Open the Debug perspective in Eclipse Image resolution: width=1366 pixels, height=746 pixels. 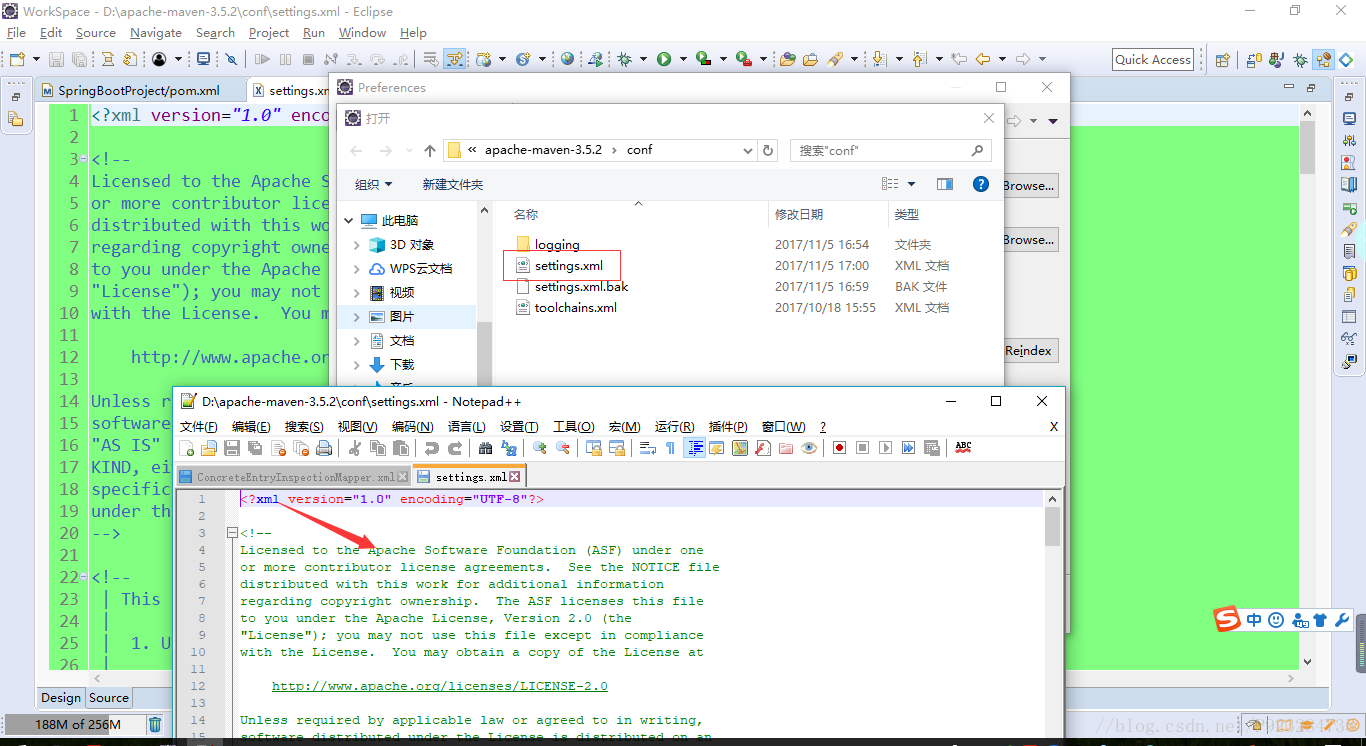click(1300, 60)
